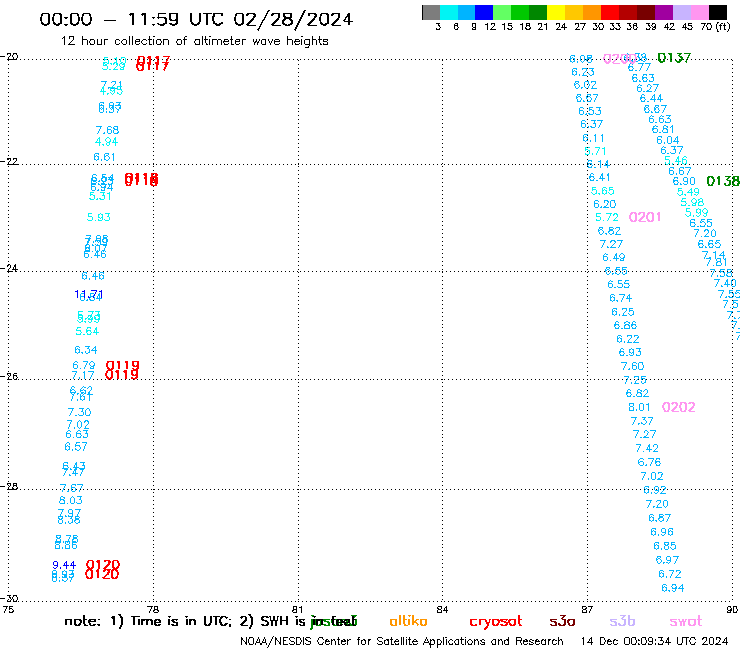
Task: Click the 6.11 wave height value
Action: click(593, 138)
